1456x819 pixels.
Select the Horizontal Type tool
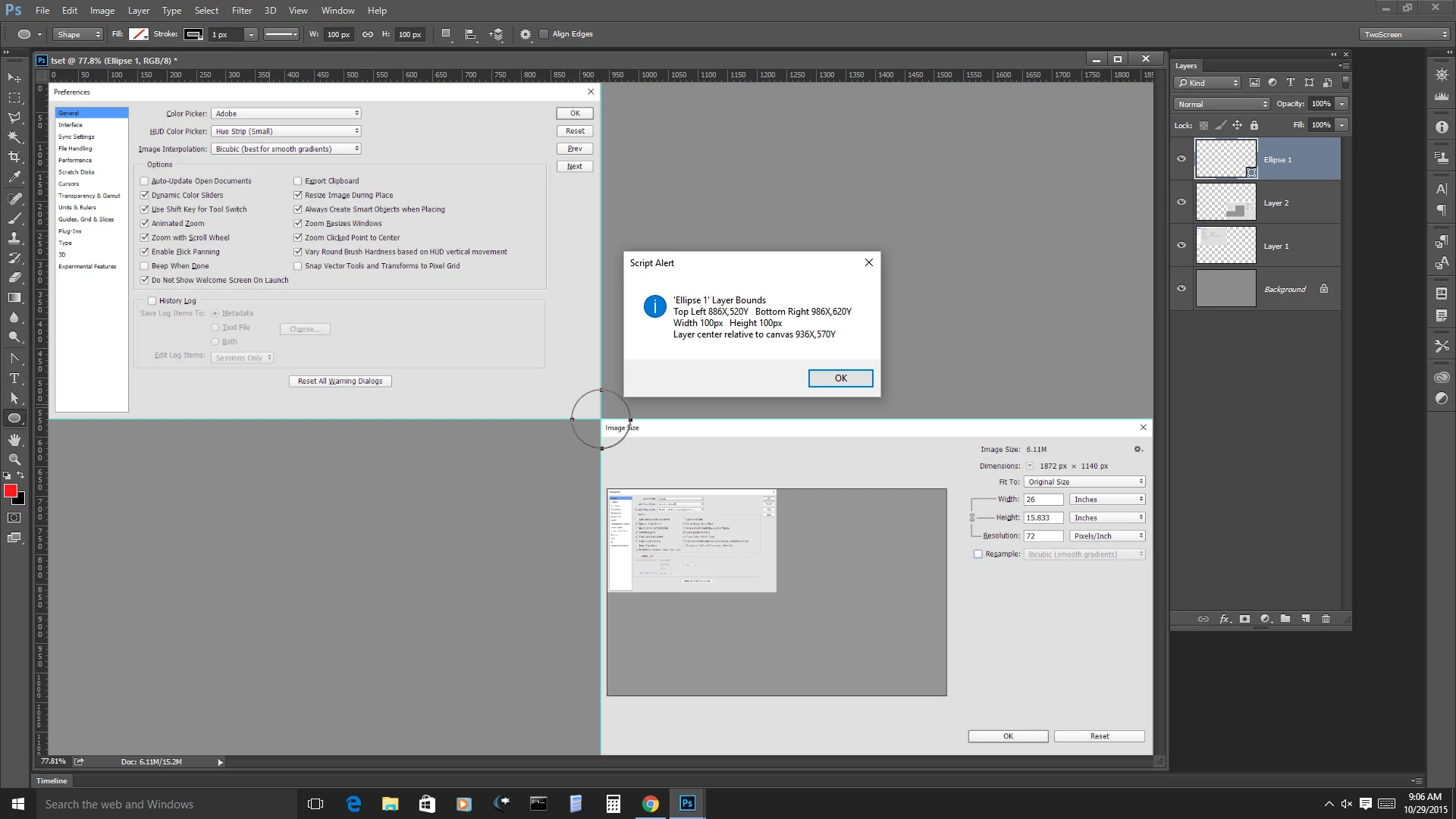tap(14, 378)
